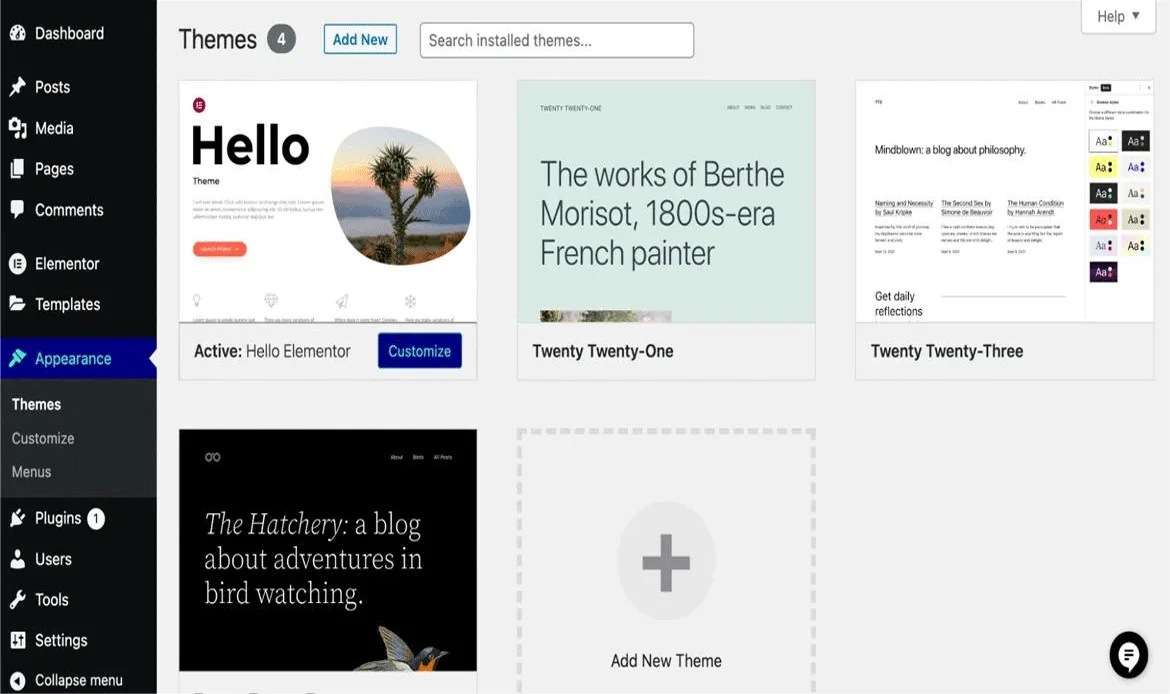Screen dimensions: 1170x694
Task: Click the Templates folder icon
Action: coord(17,304)
